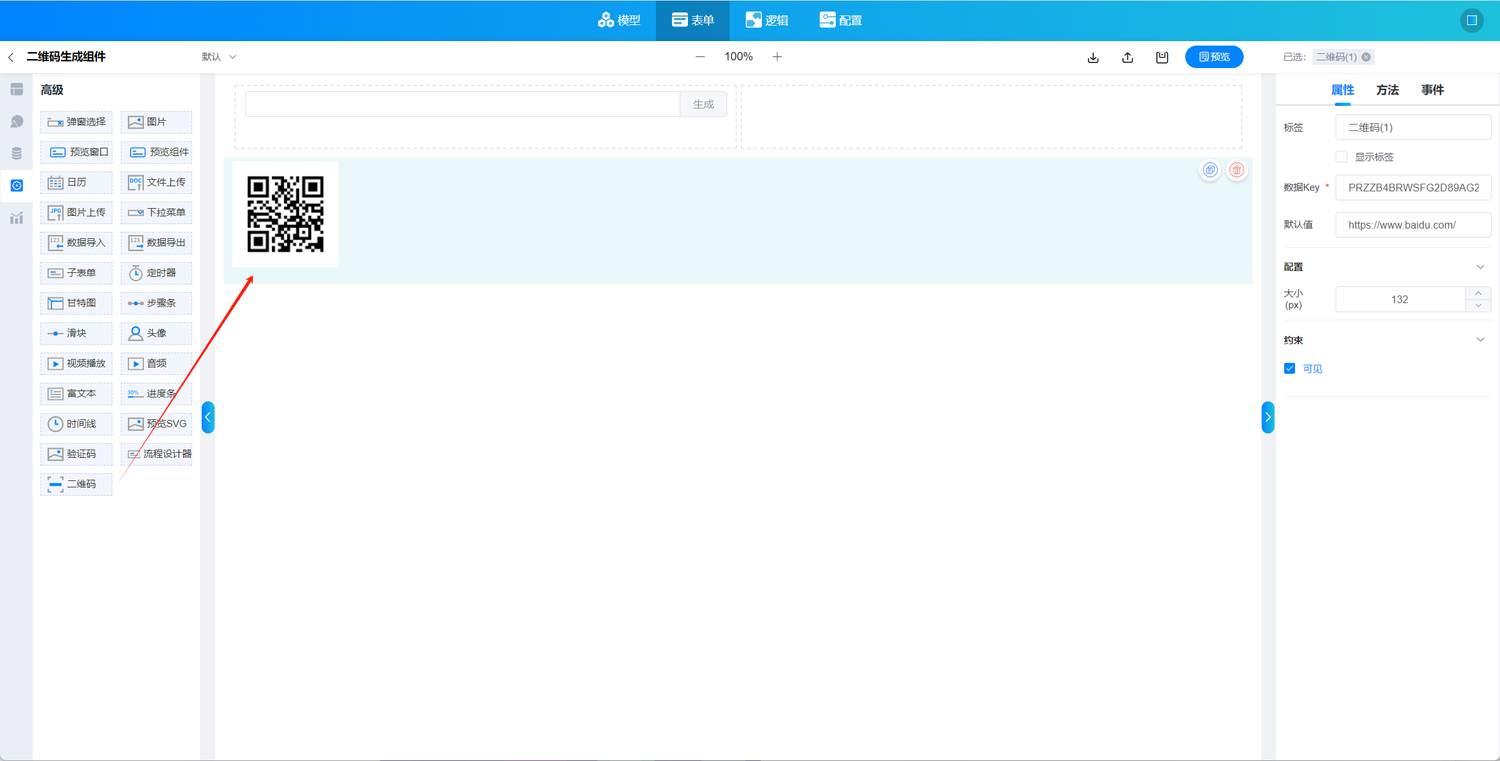Select the 二维码 QR code component
Screen dimensions: 1500x761
(x=76, y=484)
